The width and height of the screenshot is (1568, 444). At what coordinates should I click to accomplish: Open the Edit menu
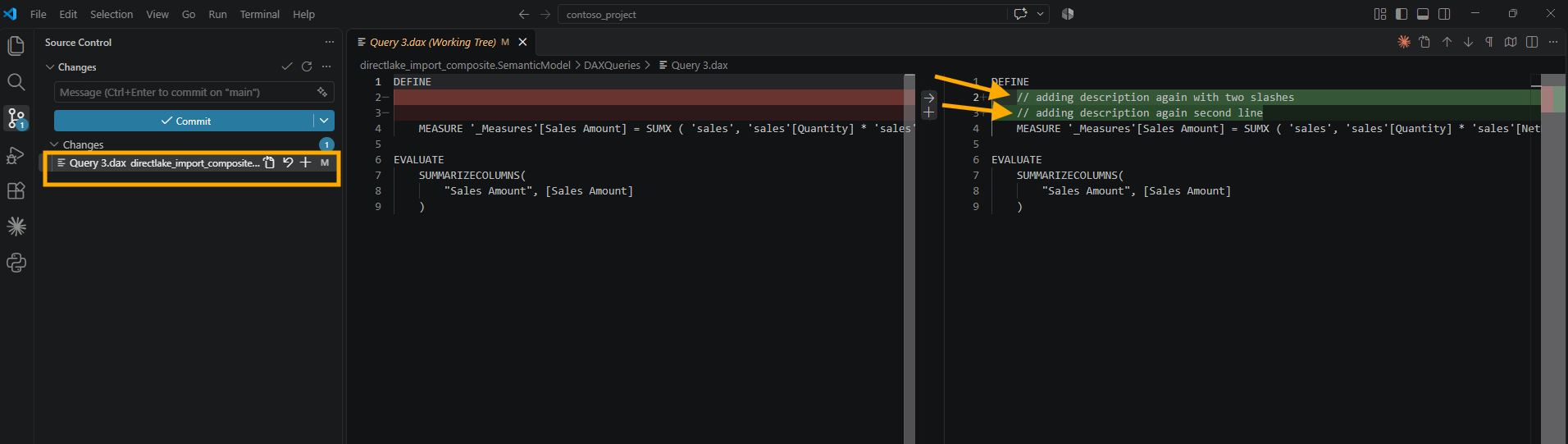[68, 14]
